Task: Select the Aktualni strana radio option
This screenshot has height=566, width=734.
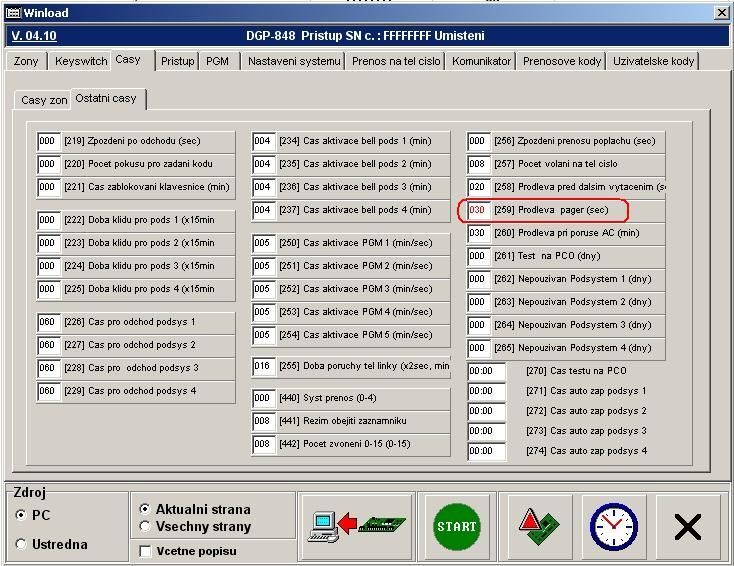Action: point(145,509)
